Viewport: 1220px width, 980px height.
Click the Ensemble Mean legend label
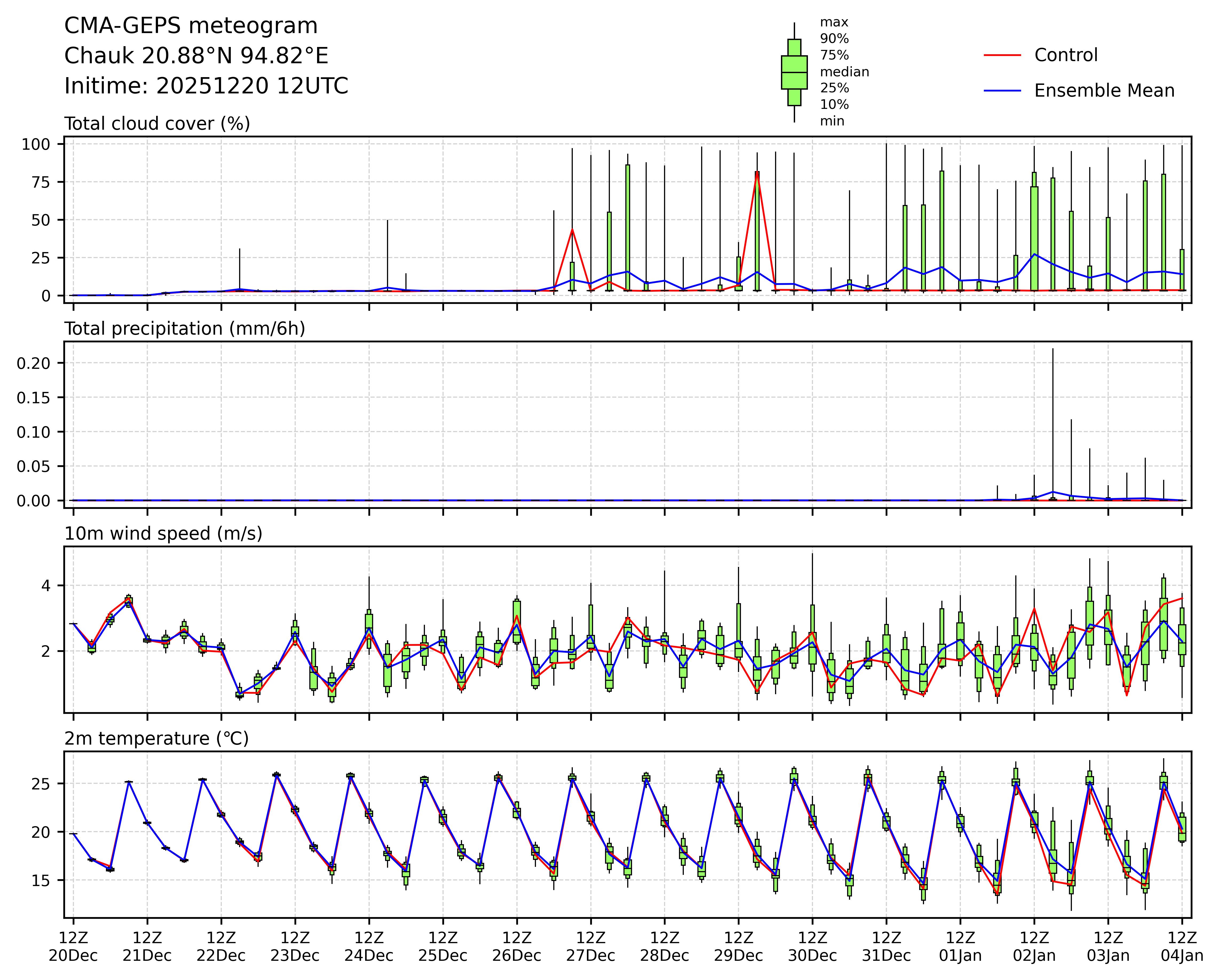[1104, 90]
